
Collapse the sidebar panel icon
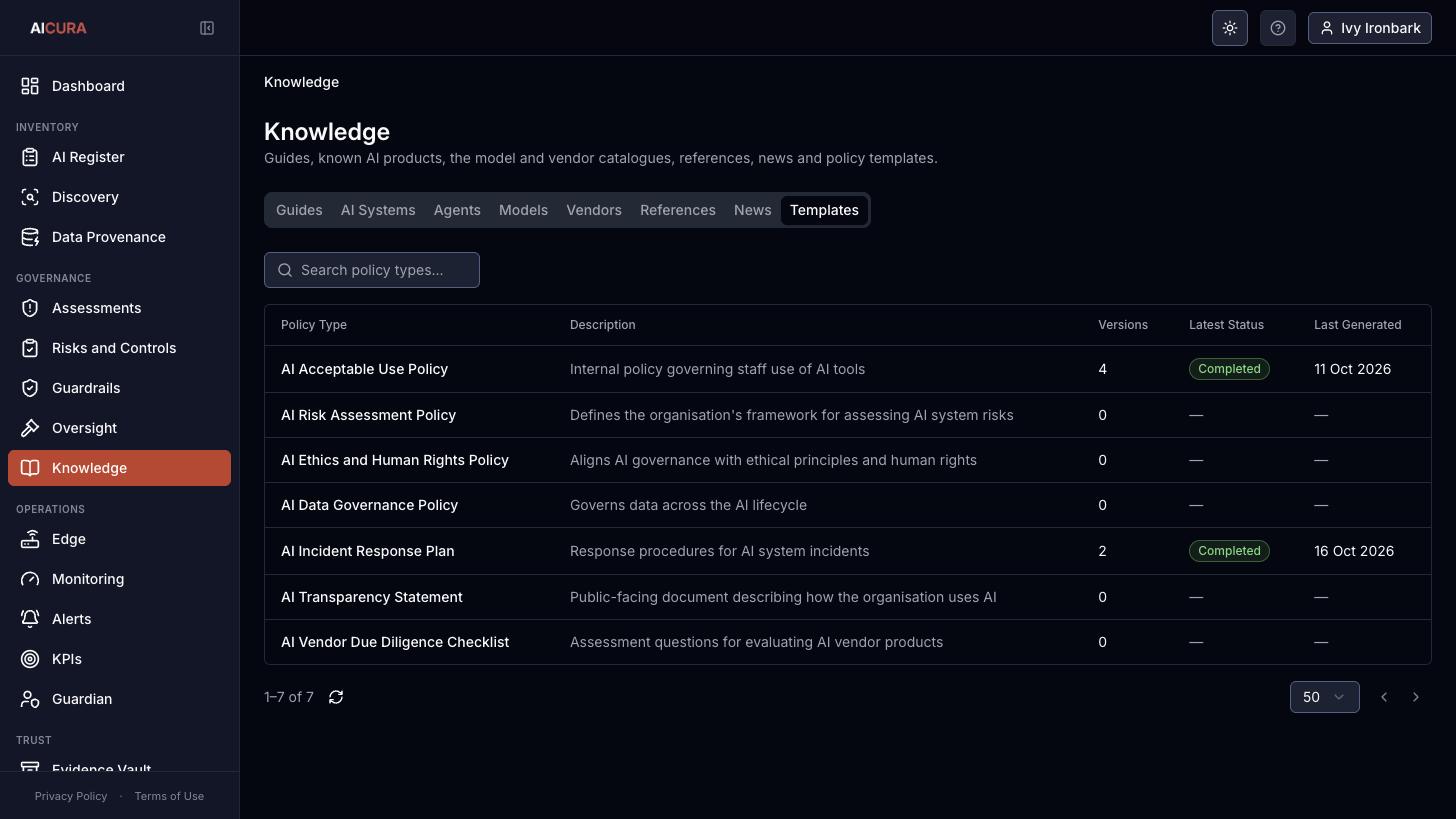click(x=207, y=28)
